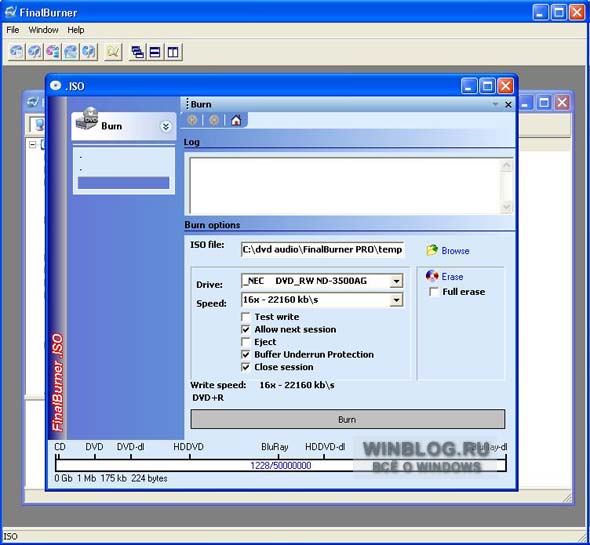Click the home icon in Burn toolbar
Screen dimensions: 590x545
[x=236, y=120]
